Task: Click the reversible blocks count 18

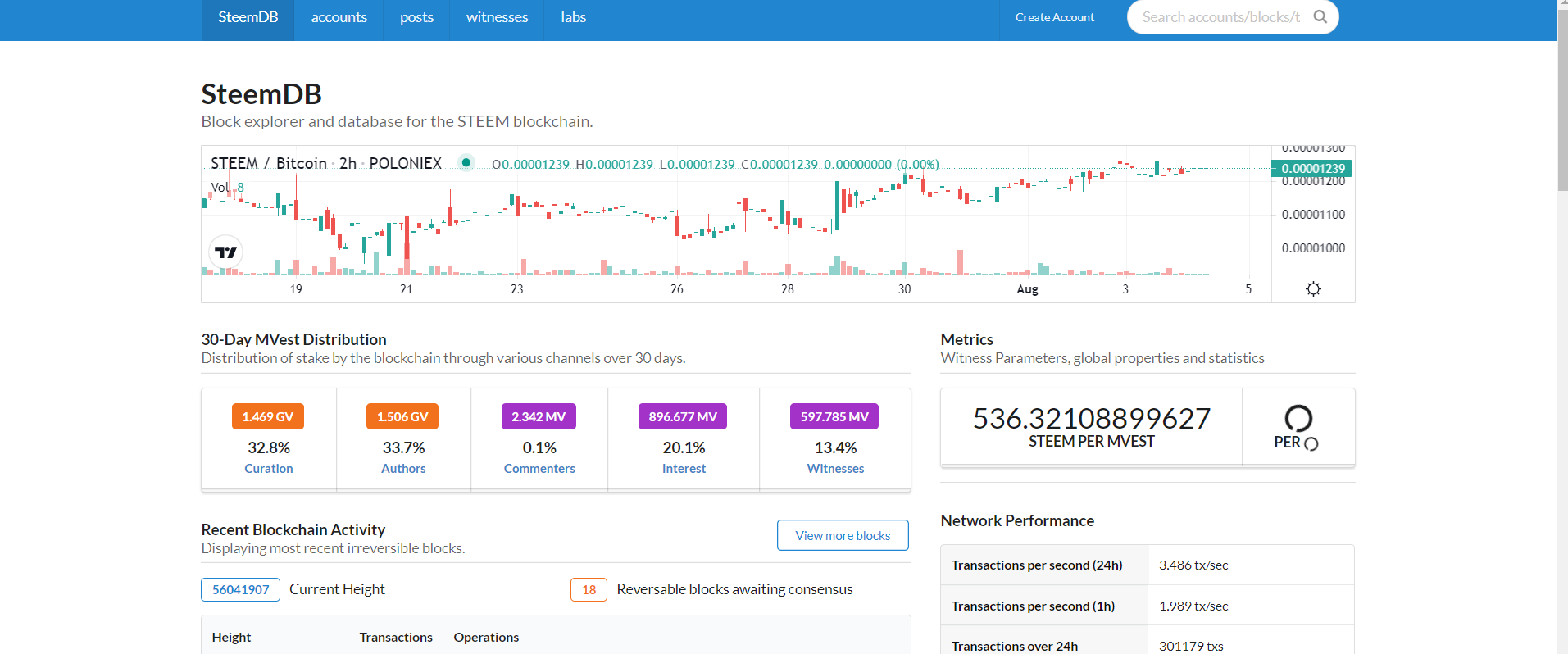Action: pos(589,589)
